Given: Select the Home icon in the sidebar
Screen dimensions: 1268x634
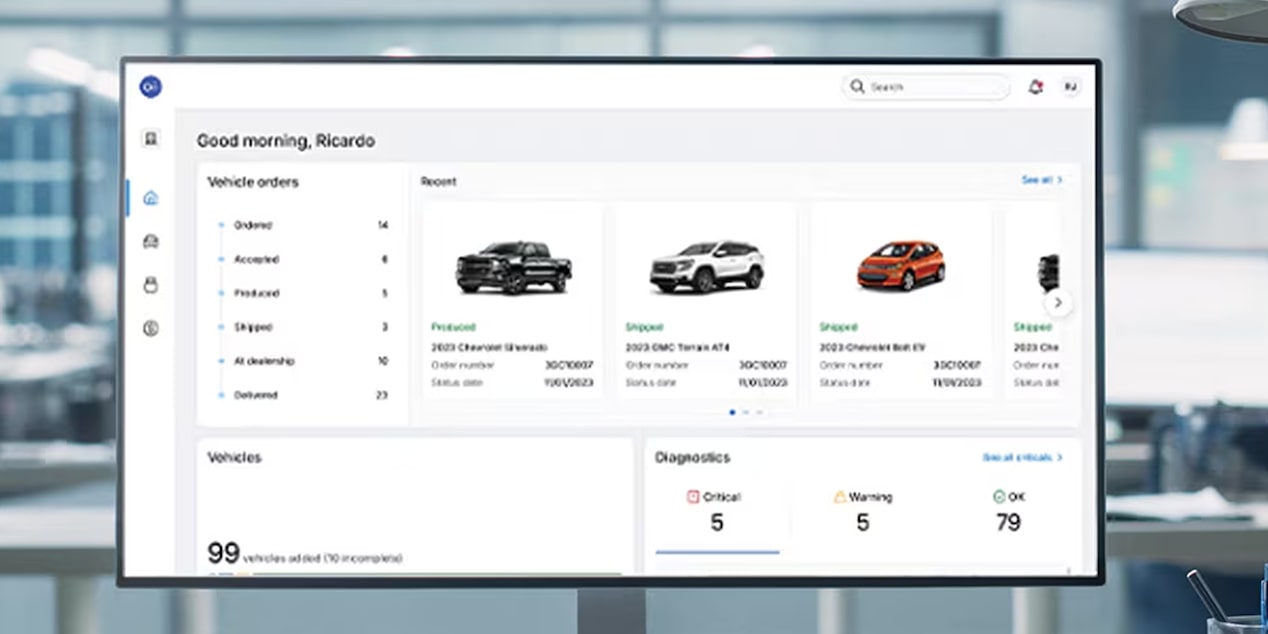Looking at the screenshot, I should click(151, 198).
